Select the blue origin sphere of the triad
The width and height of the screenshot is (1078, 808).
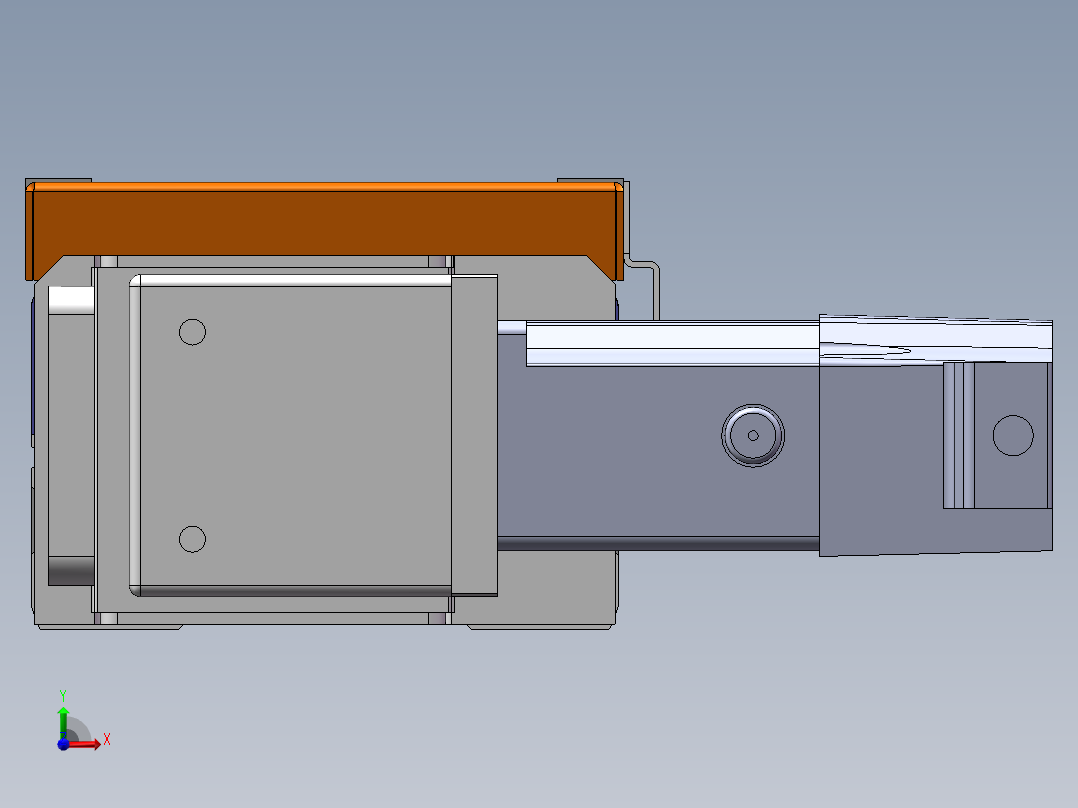click(x=63, y=744)
